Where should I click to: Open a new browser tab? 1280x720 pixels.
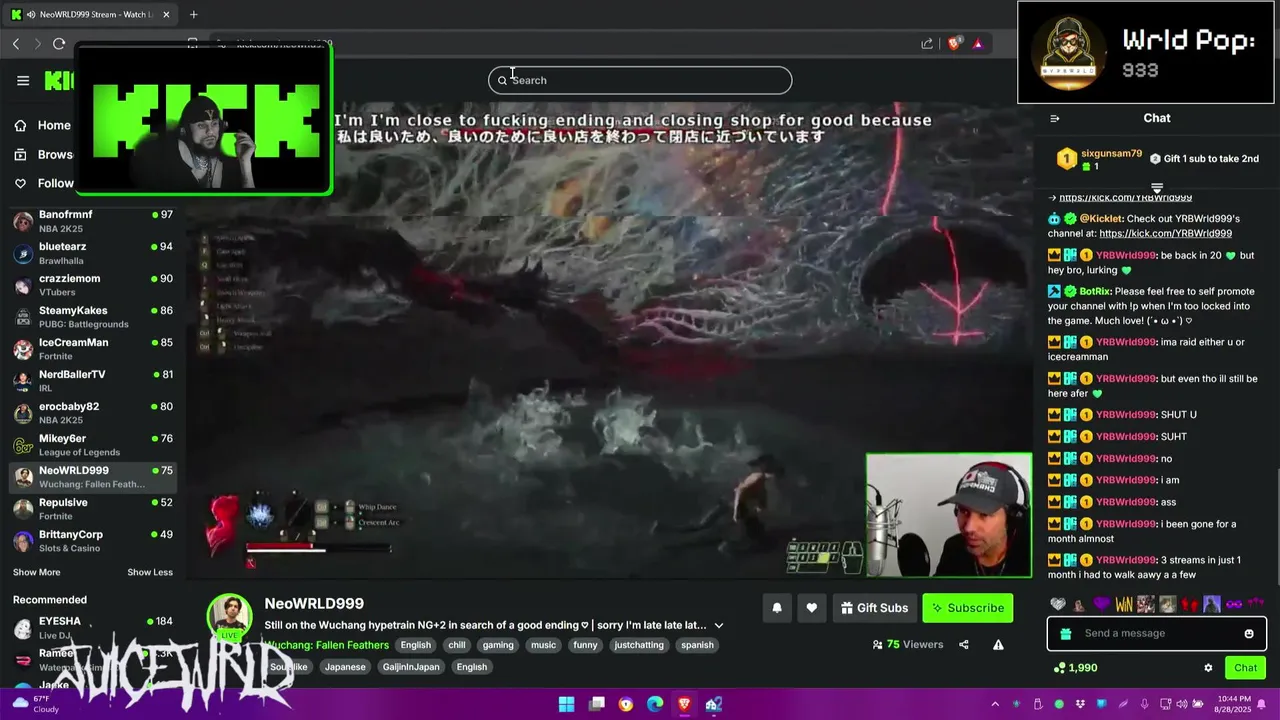[x=193, y=14]
